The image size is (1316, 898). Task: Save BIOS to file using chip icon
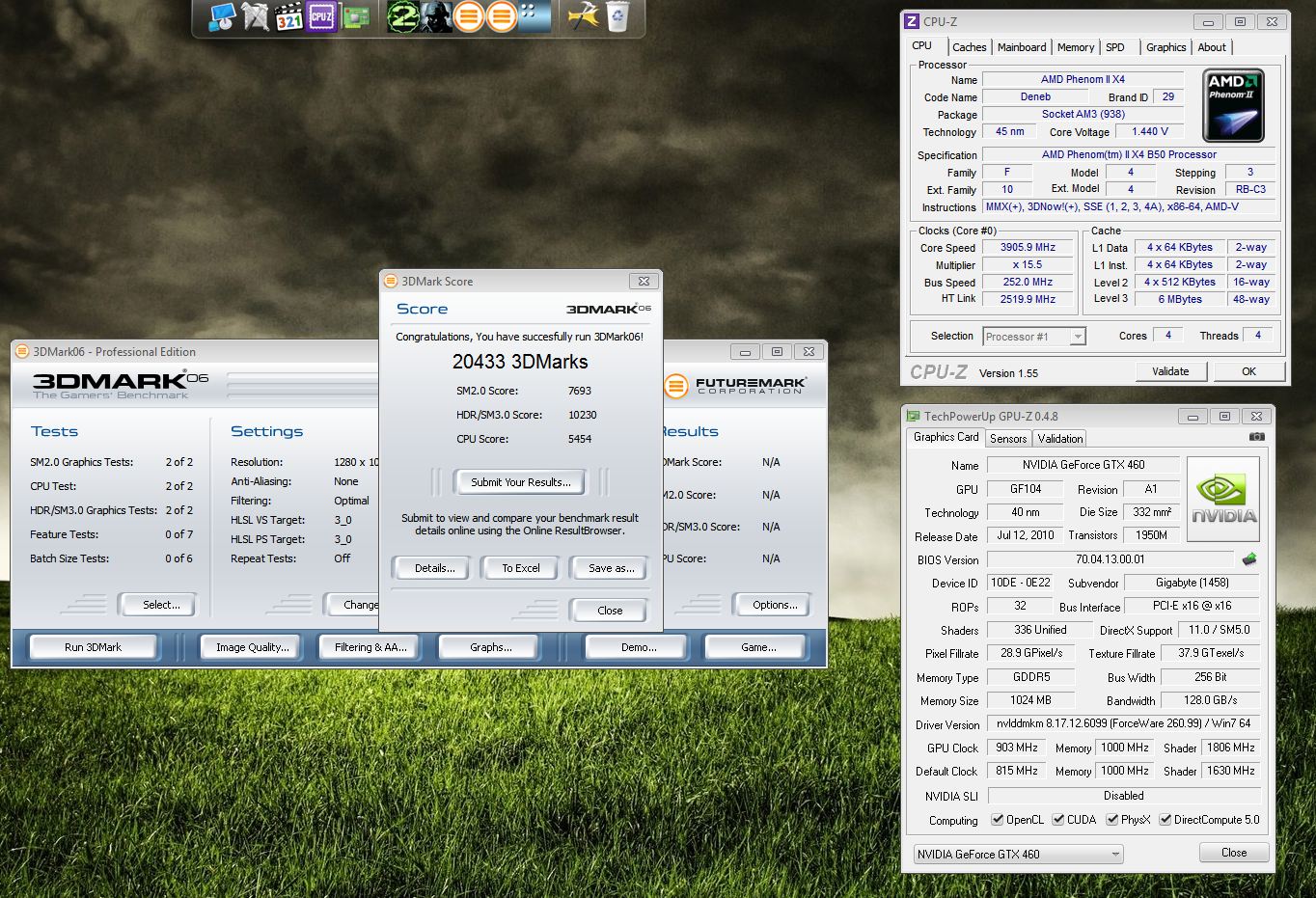[1249, 558]
